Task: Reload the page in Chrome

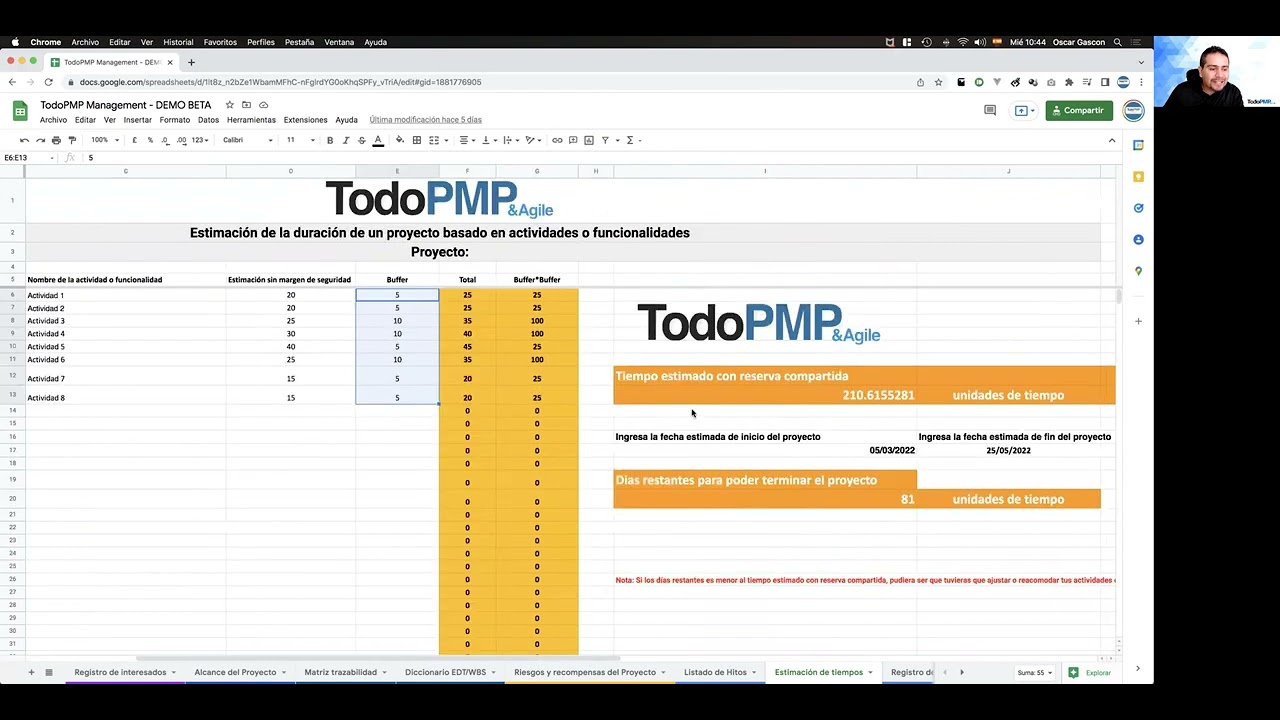Action: point(48,82)
